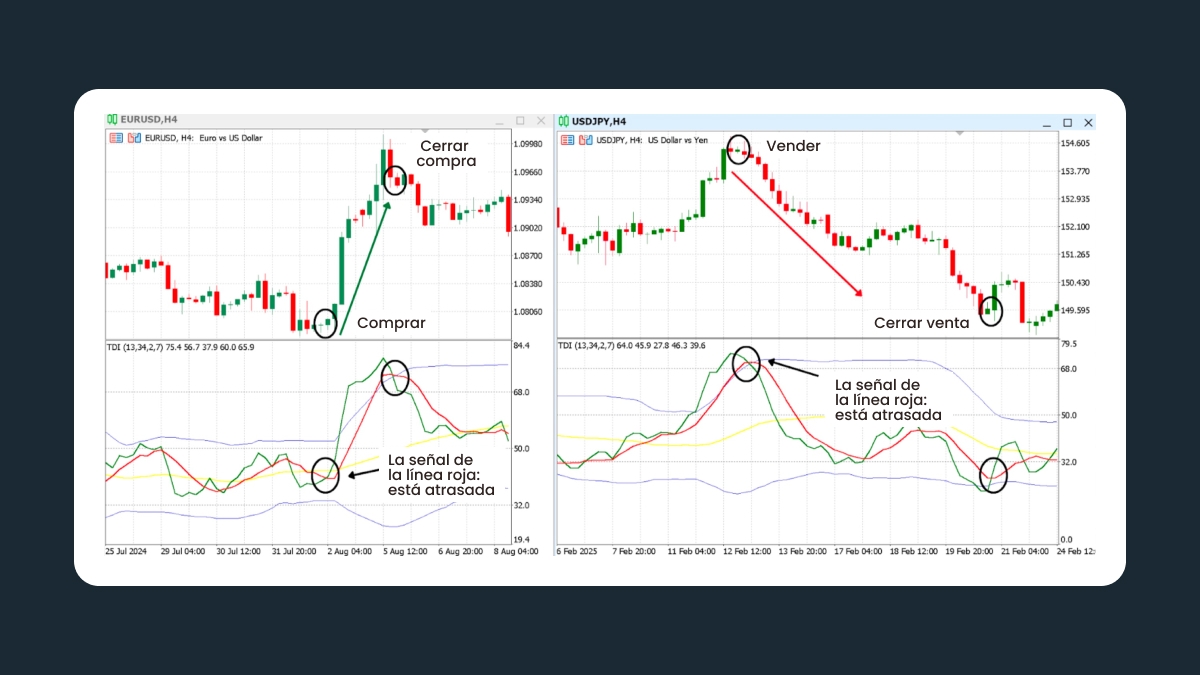Click price level 1.08700 on the EURUSD scale
The width and height of the screenshot is (1200, 675).
click(x=530, y=256)
